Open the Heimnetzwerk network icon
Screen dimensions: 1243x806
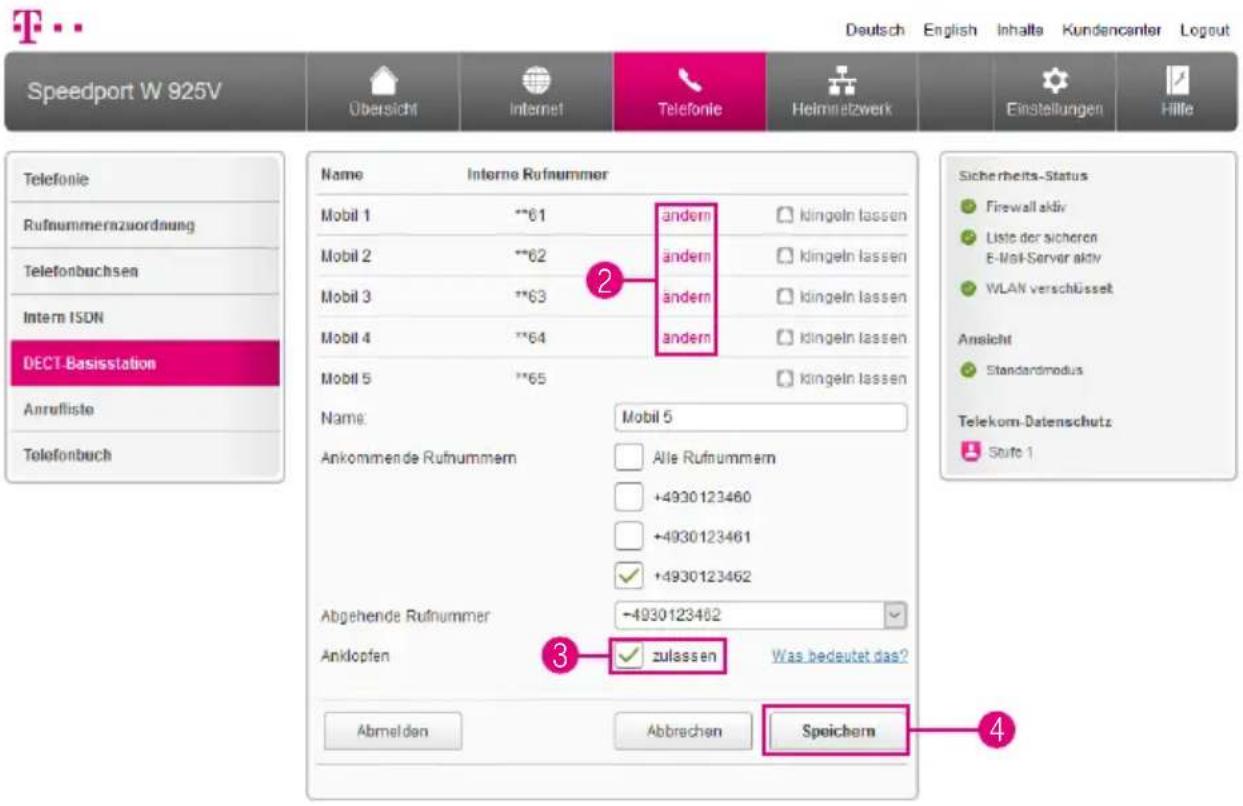(841, 80)
